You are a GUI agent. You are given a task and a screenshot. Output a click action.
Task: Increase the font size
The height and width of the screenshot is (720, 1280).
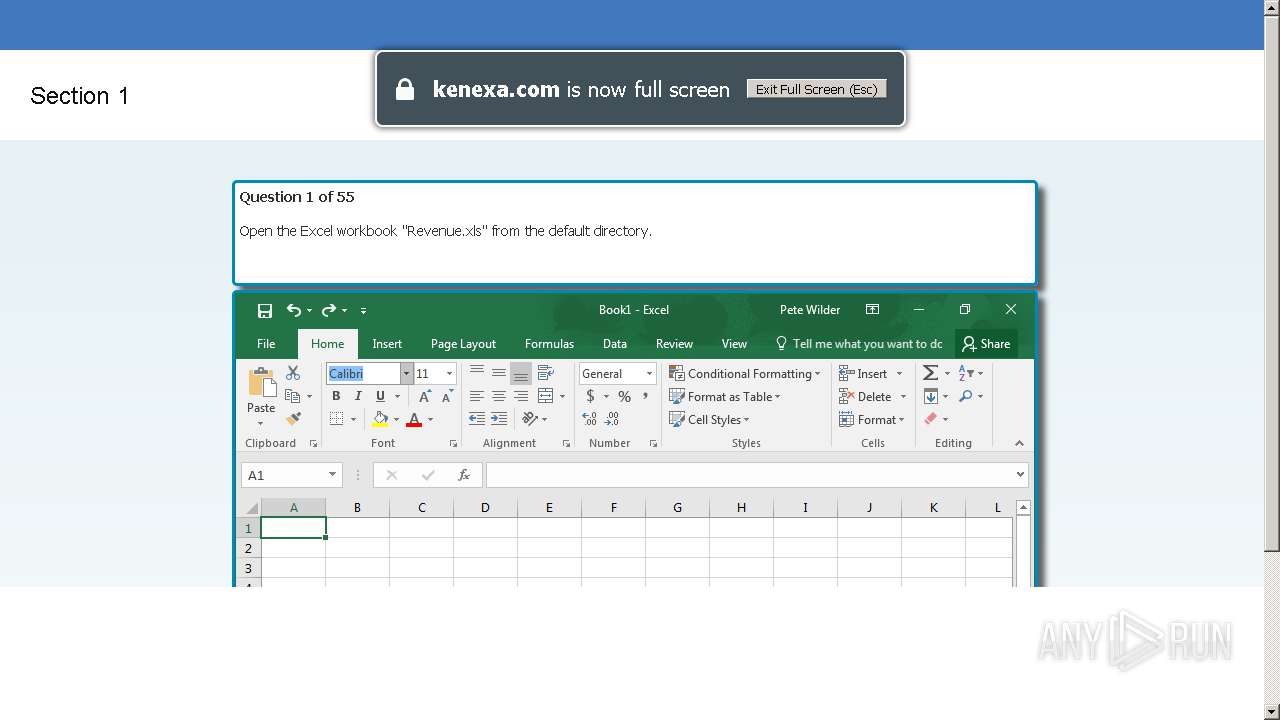coord(425,396)
